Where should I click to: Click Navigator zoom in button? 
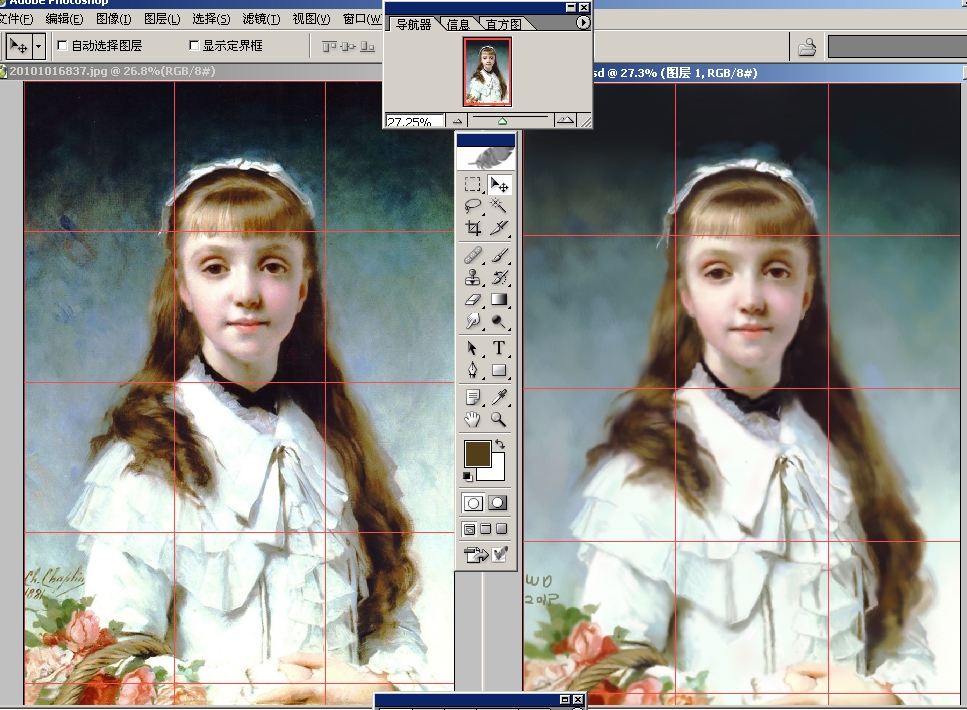click(565, 120)
